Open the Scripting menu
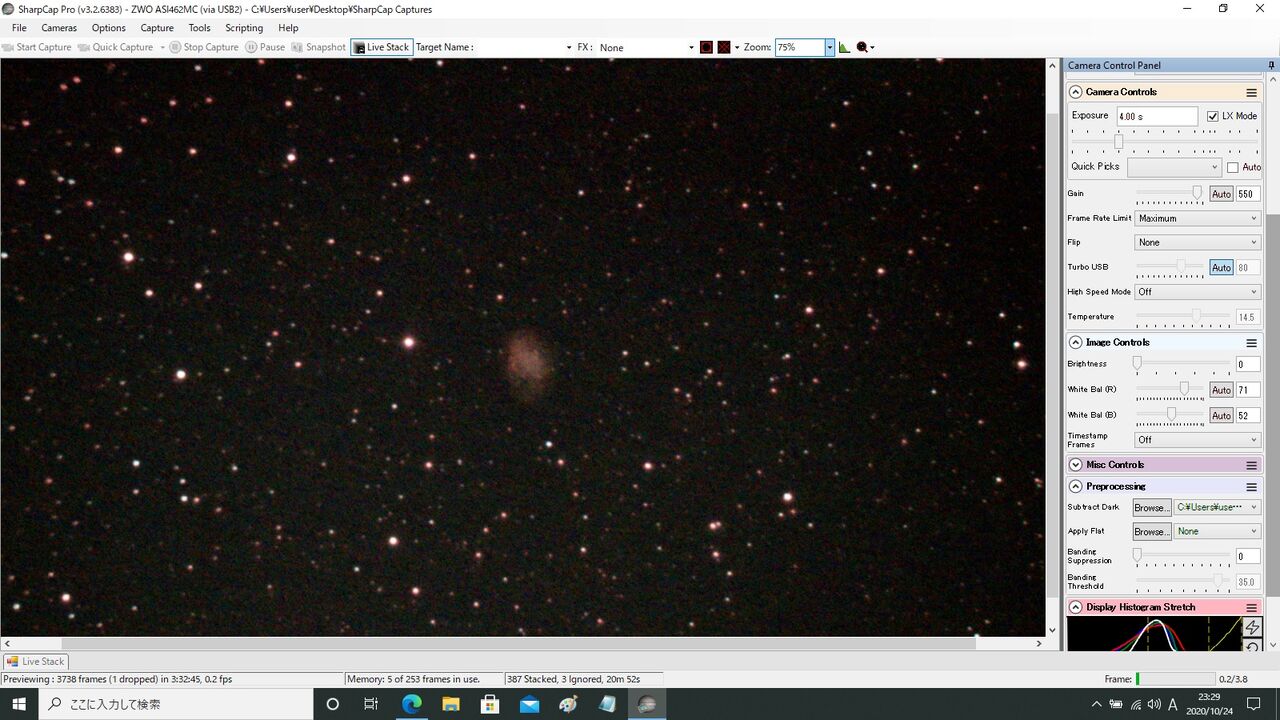The height and width of the screenshot is (720, 1280). coord(244,28)
